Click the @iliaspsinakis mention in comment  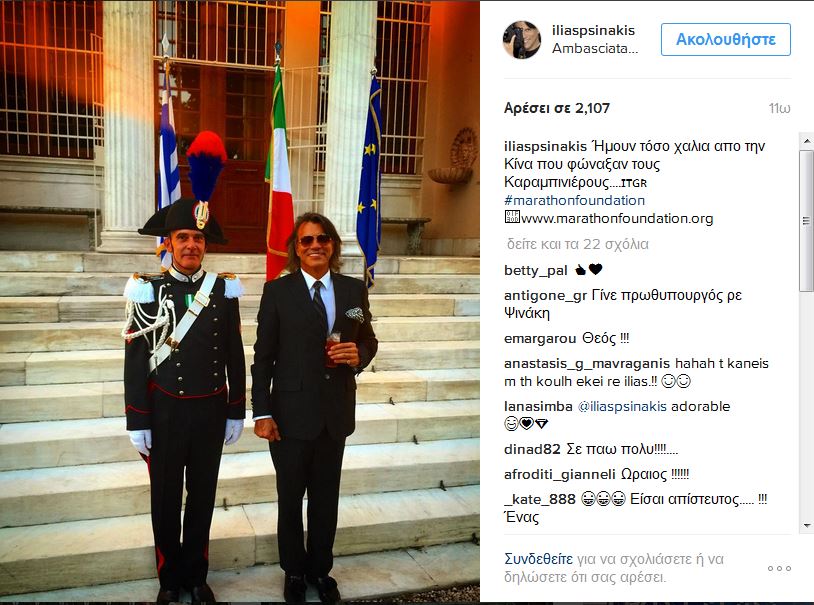621,406
